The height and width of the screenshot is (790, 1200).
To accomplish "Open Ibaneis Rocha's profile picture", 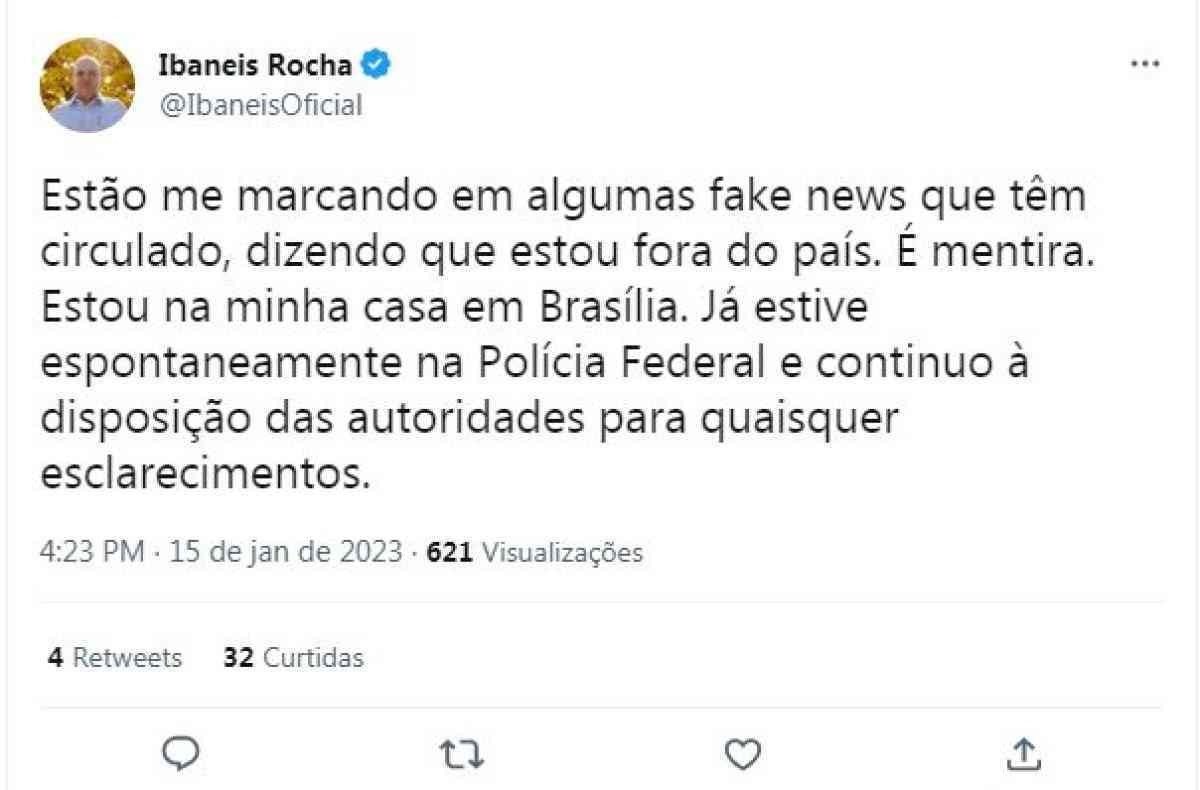I will (x=85, y=84).
